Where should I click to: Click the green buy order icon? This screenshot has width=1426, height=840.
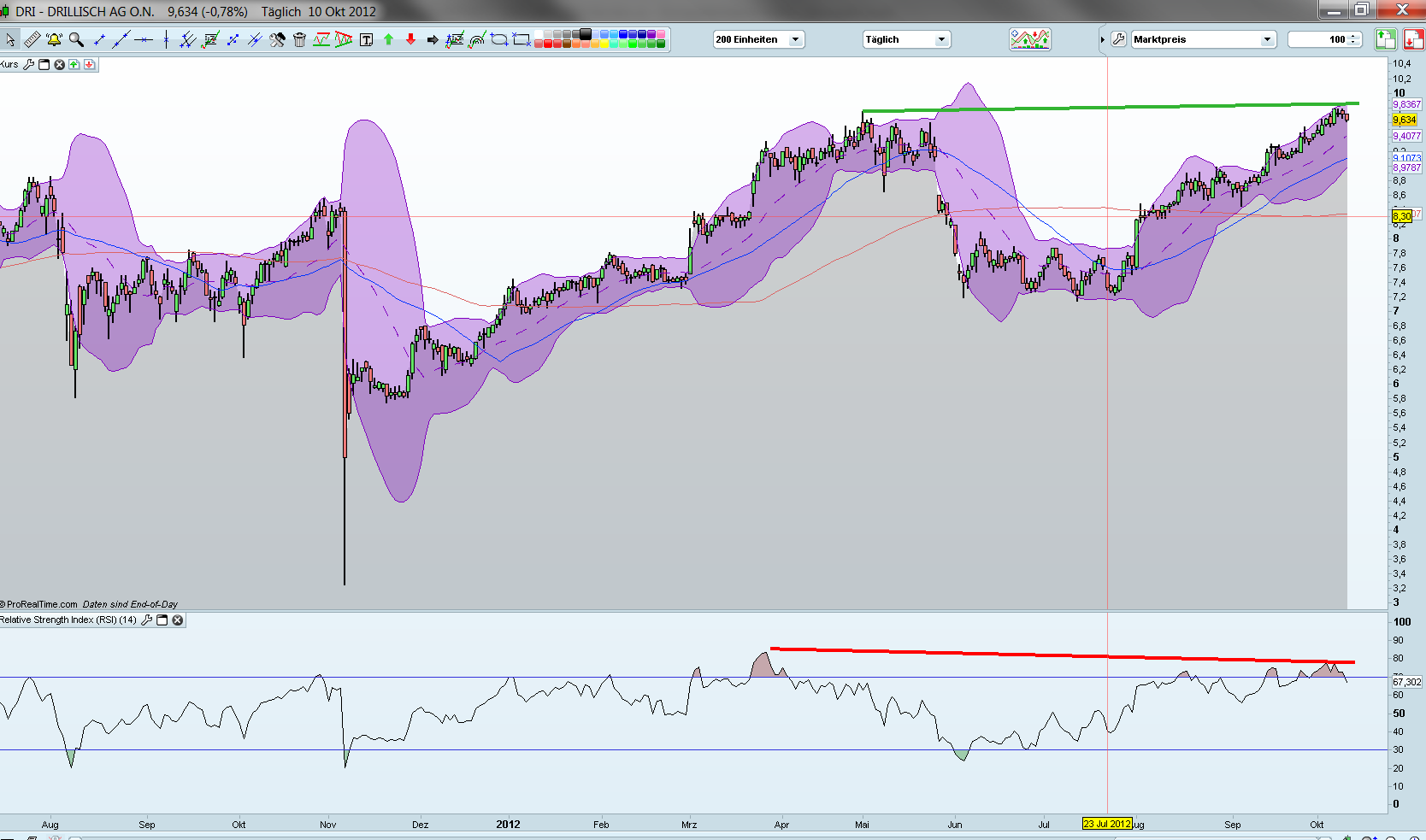click(x=1385, y=39)
